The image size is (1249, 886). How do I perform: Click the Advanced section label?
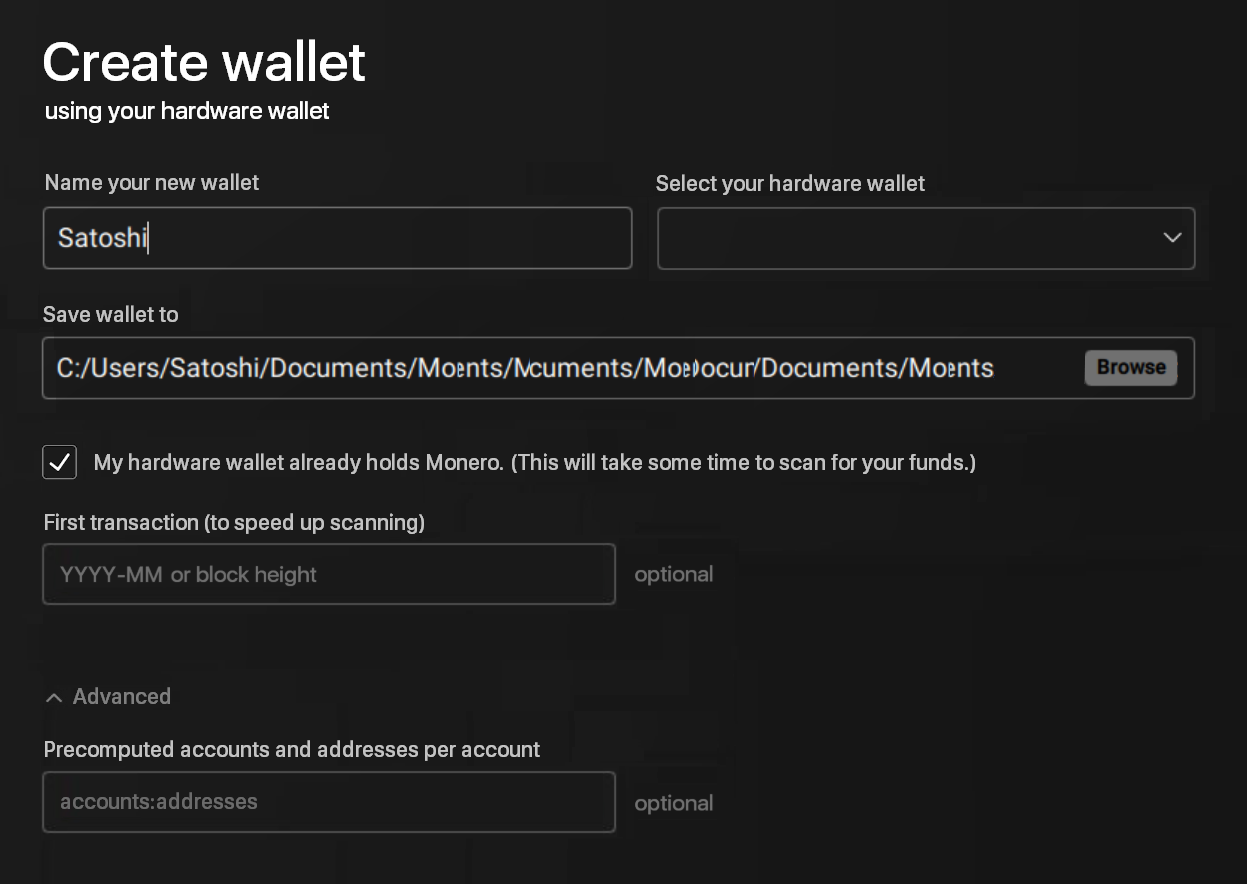pyautogui.click(x=122, y=697)
